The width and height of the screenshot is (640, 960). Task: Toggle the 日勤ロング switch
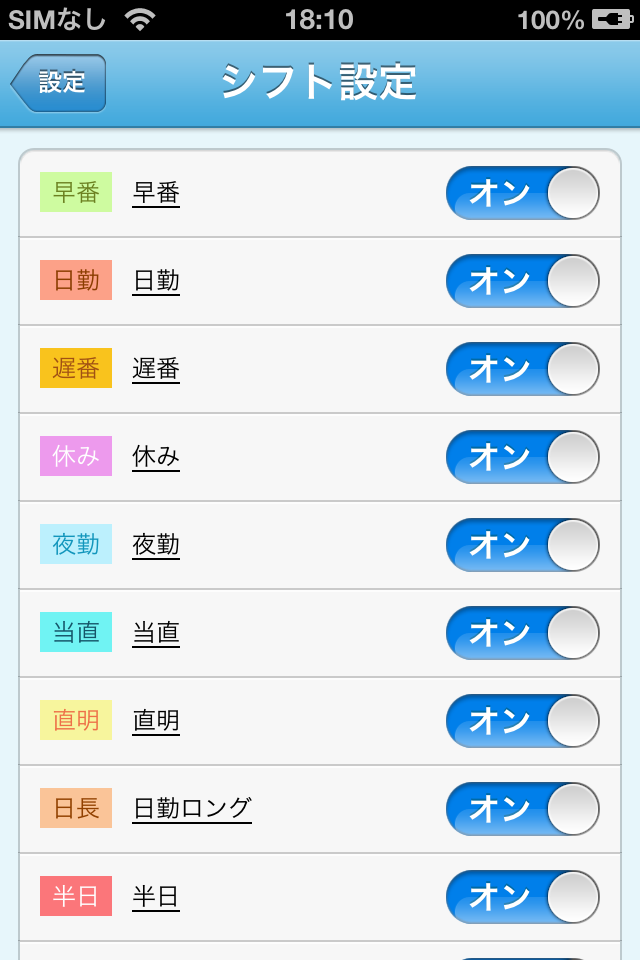[x=522, y=809]
